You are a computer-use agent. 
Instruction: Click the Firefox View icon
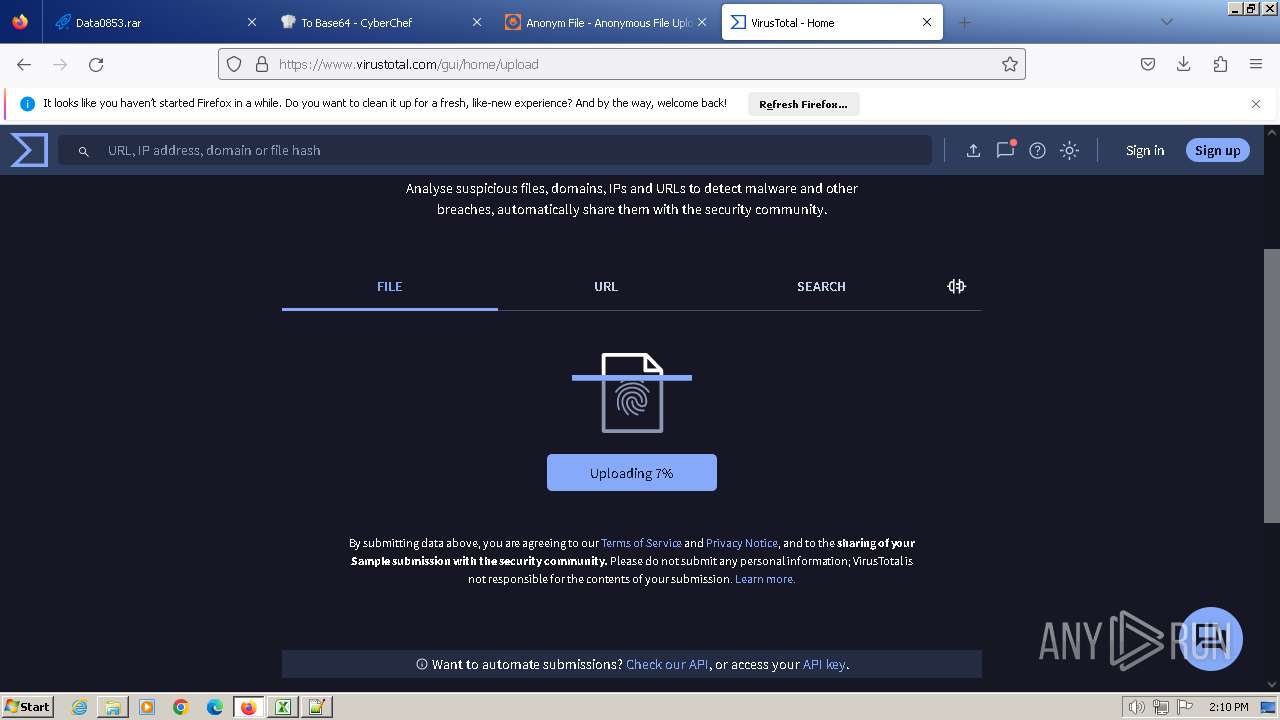click(20, 22)
